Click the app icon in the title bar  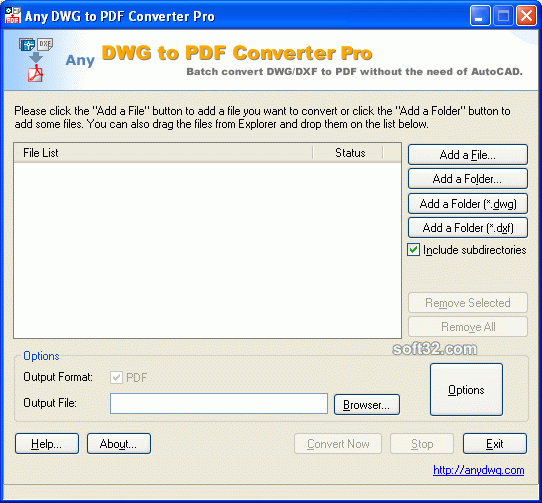[13, 16]
